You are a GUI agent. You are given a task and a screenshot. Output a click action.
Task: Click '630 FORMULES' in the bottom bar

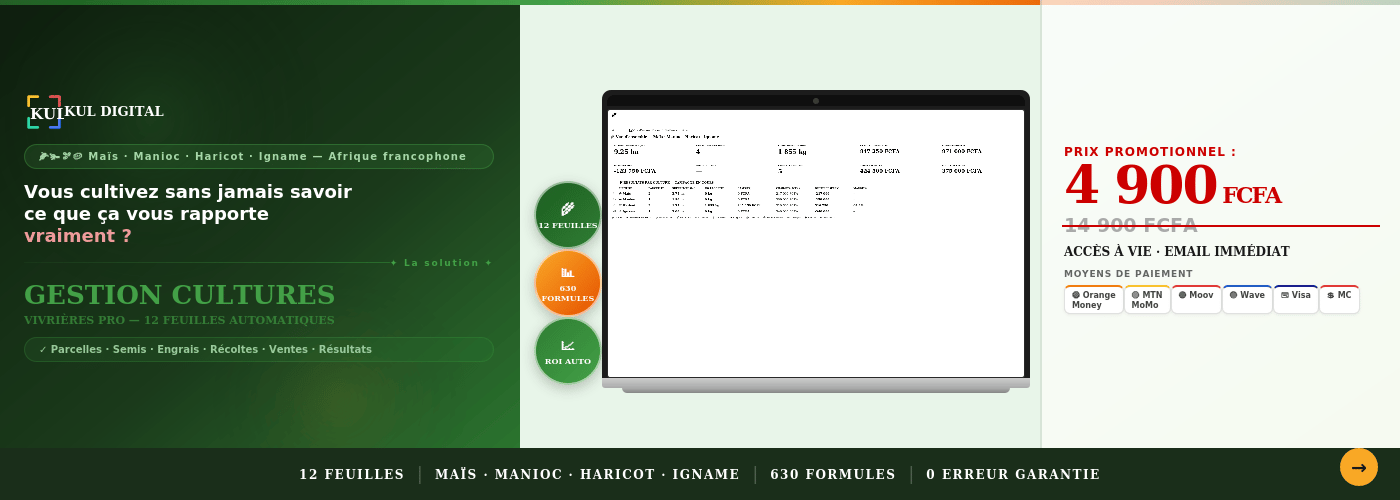click(x=833, y=475)
